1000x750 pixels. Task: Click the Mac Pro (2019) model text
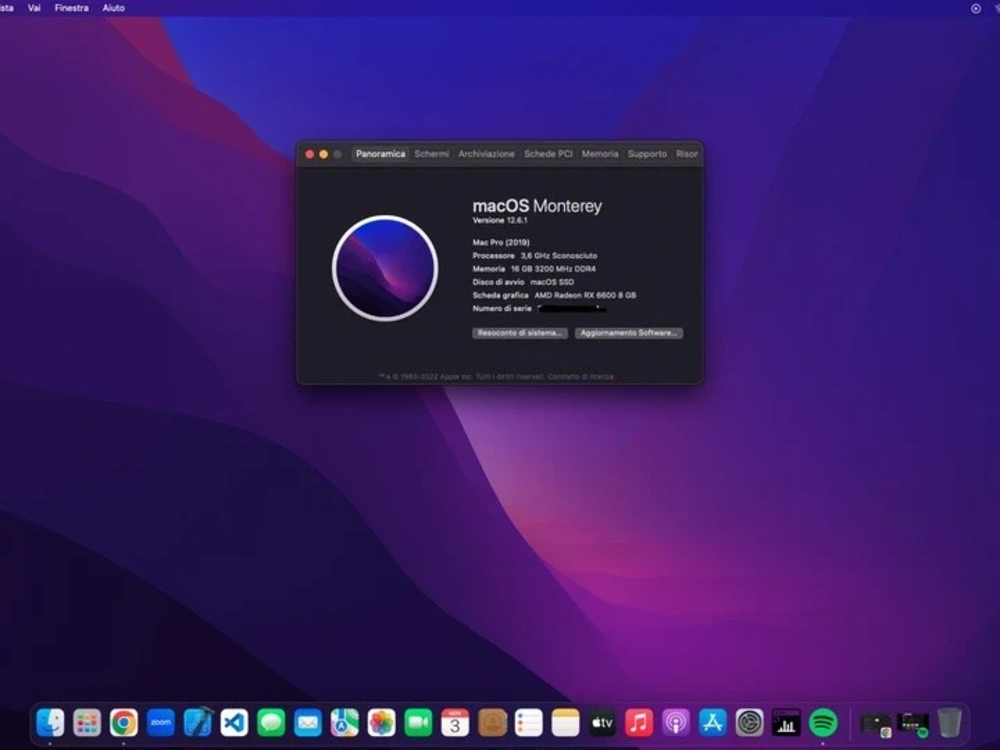[x=501, y=242]
